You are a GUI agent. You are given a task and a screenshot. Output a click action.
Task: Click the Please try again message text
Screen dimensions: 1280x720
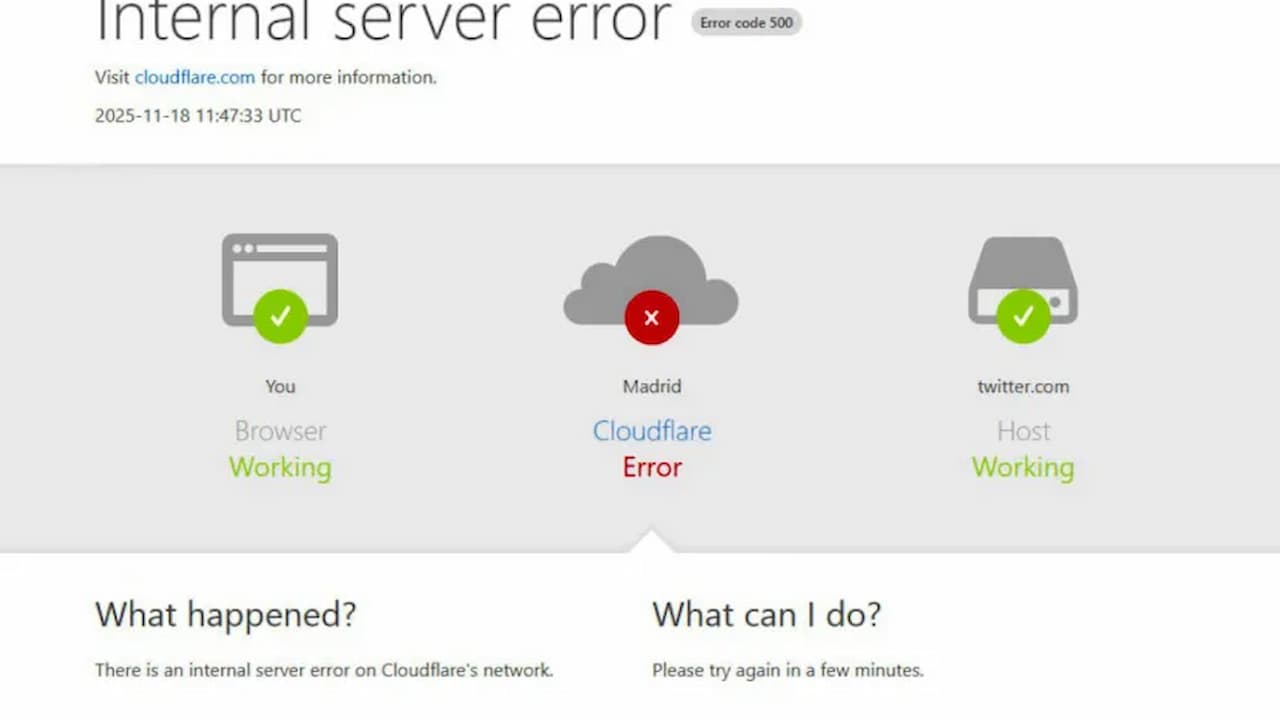click(788, 670)
